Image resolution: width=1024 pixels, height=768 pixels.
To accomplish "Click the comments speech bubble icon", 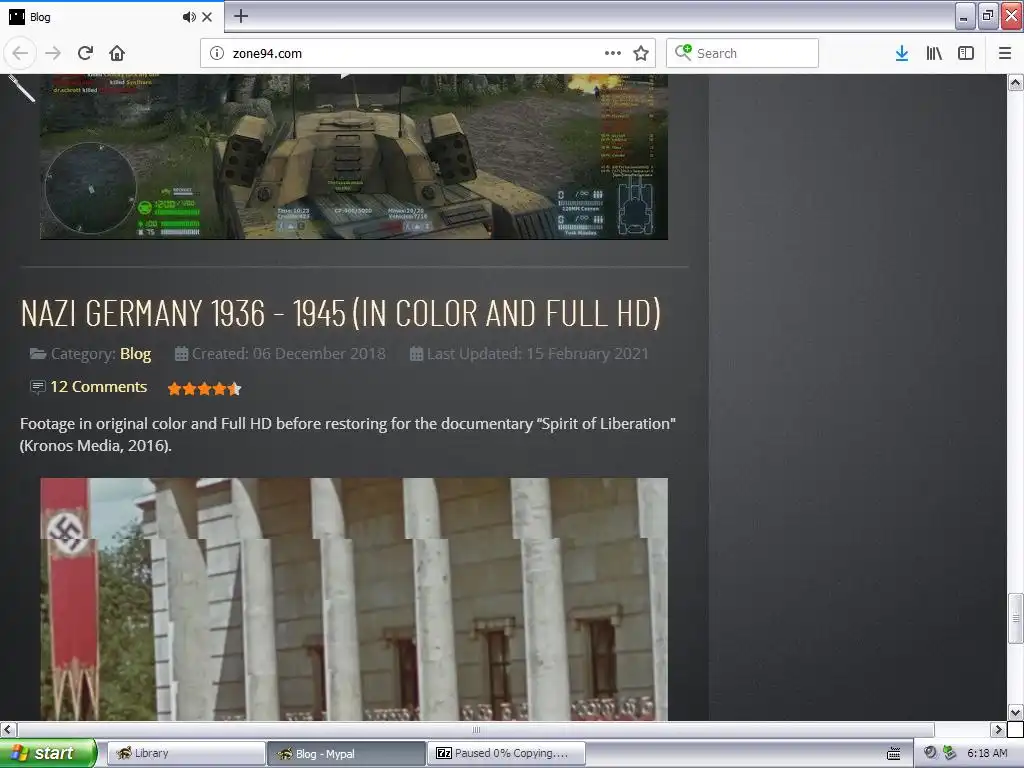I will coord(37,387).
